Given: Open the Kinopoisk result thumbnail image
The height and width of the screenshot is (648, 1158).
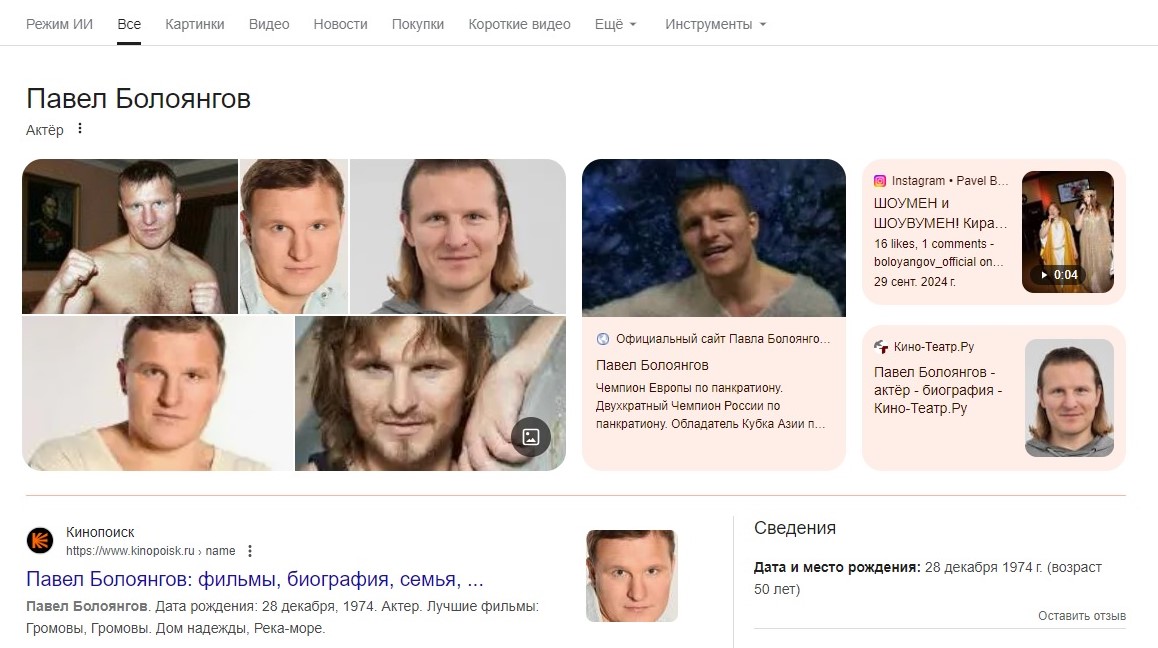Looking at the screenshot, I should 631,576.
